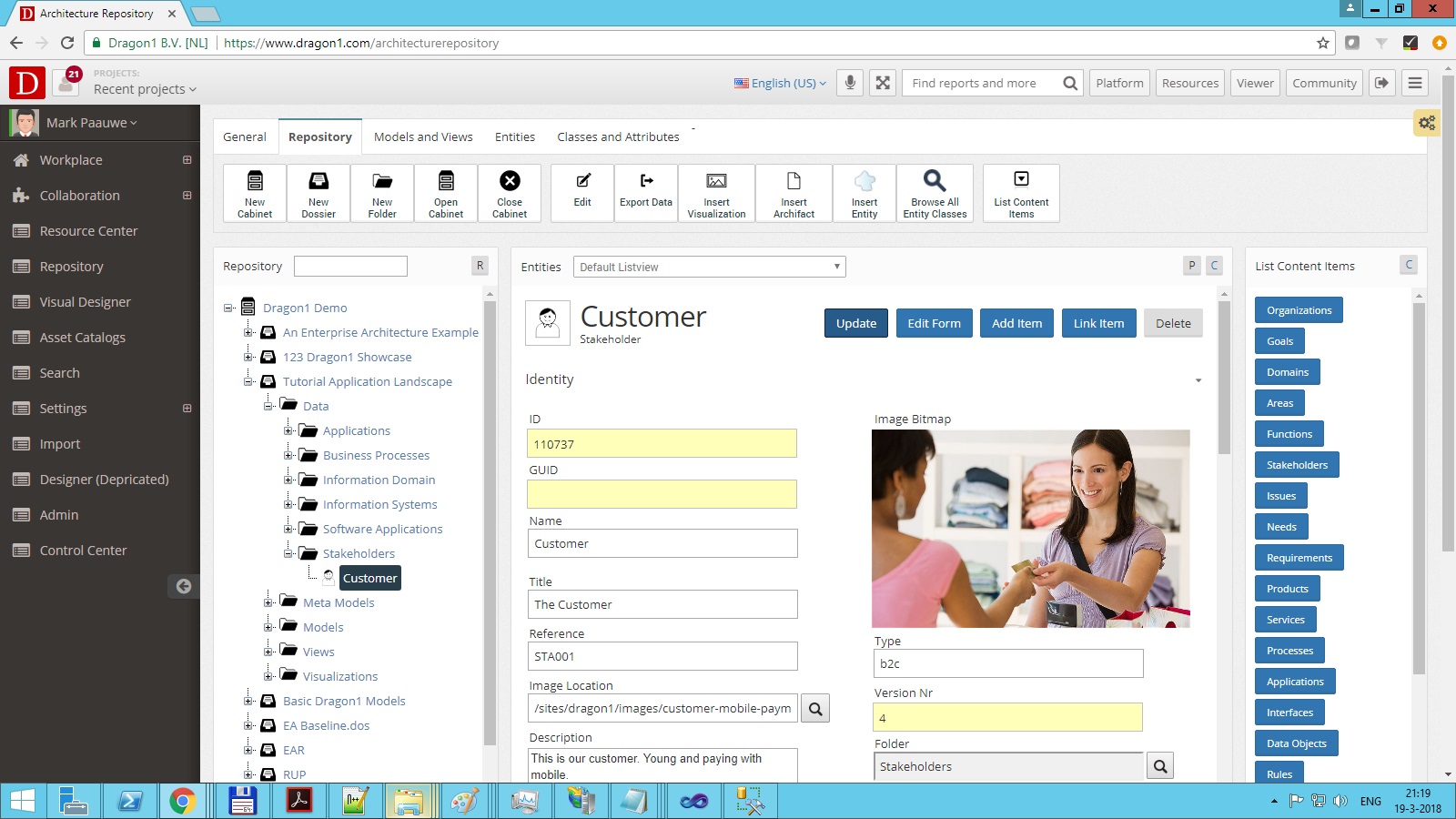The height and width of the screenshot is (819, 1456).
Task: Open the Mark Paauwe user dropdown
Action: coord(92,123)
